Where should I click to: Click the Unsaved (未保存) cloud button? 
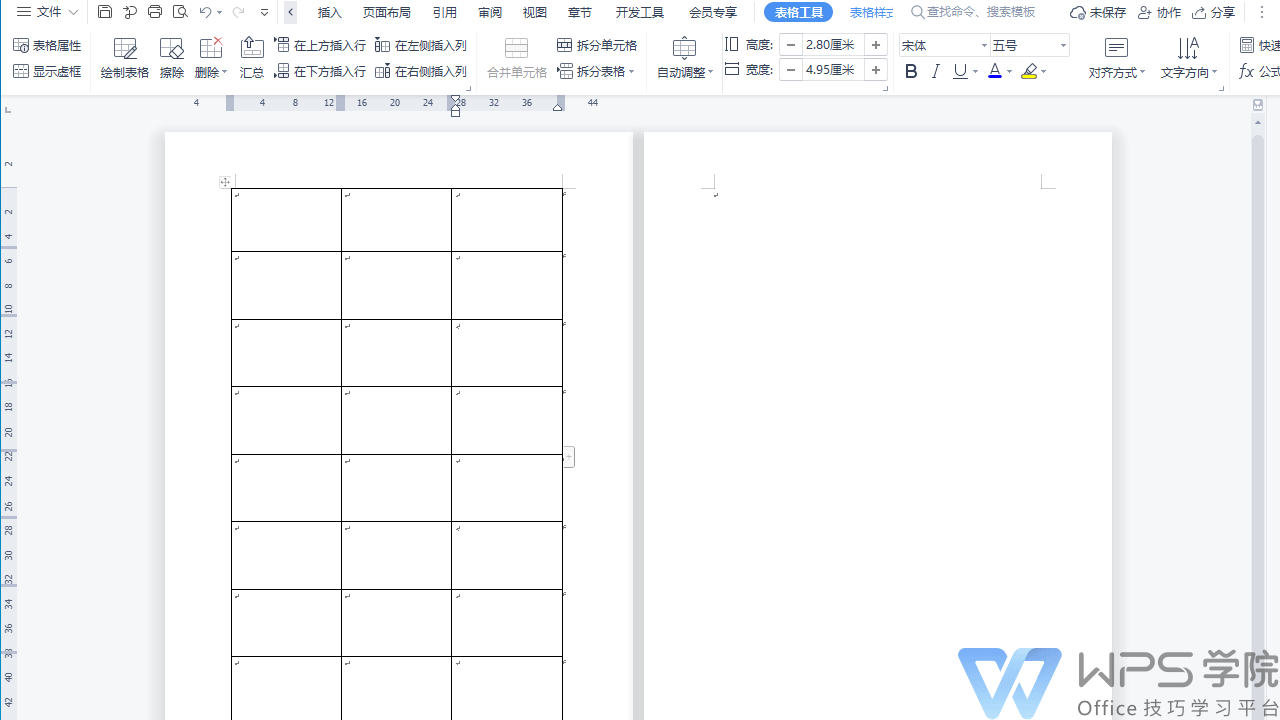1098,13
